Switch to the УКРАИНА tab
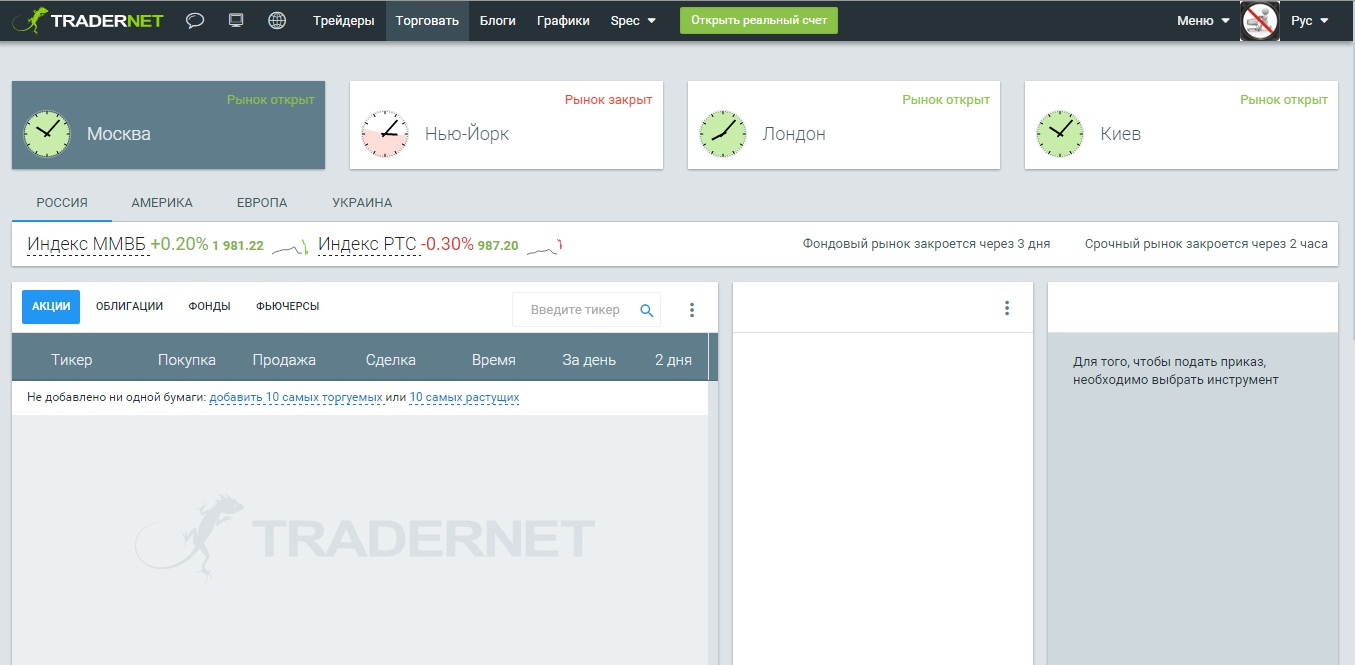1355x665 pixels. point(362,202)
